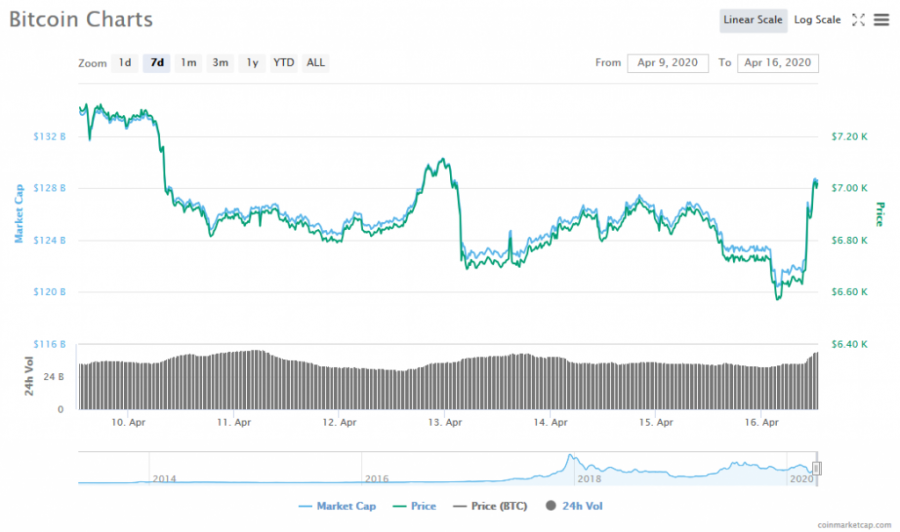The height and width of the screenshot is (532, 900).
Task: Click the 10. Apr axis label
Action: pos(128,422)
